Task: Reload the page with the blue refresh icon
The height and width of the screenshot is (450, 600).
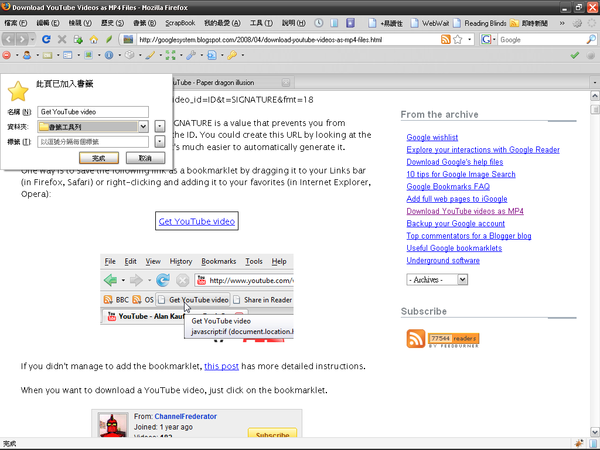Action: point(46,39)
